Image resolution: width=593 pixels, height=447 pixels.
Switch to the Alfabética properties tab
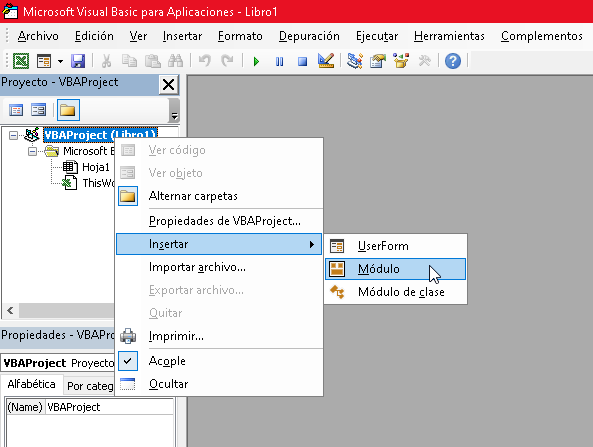31,384
